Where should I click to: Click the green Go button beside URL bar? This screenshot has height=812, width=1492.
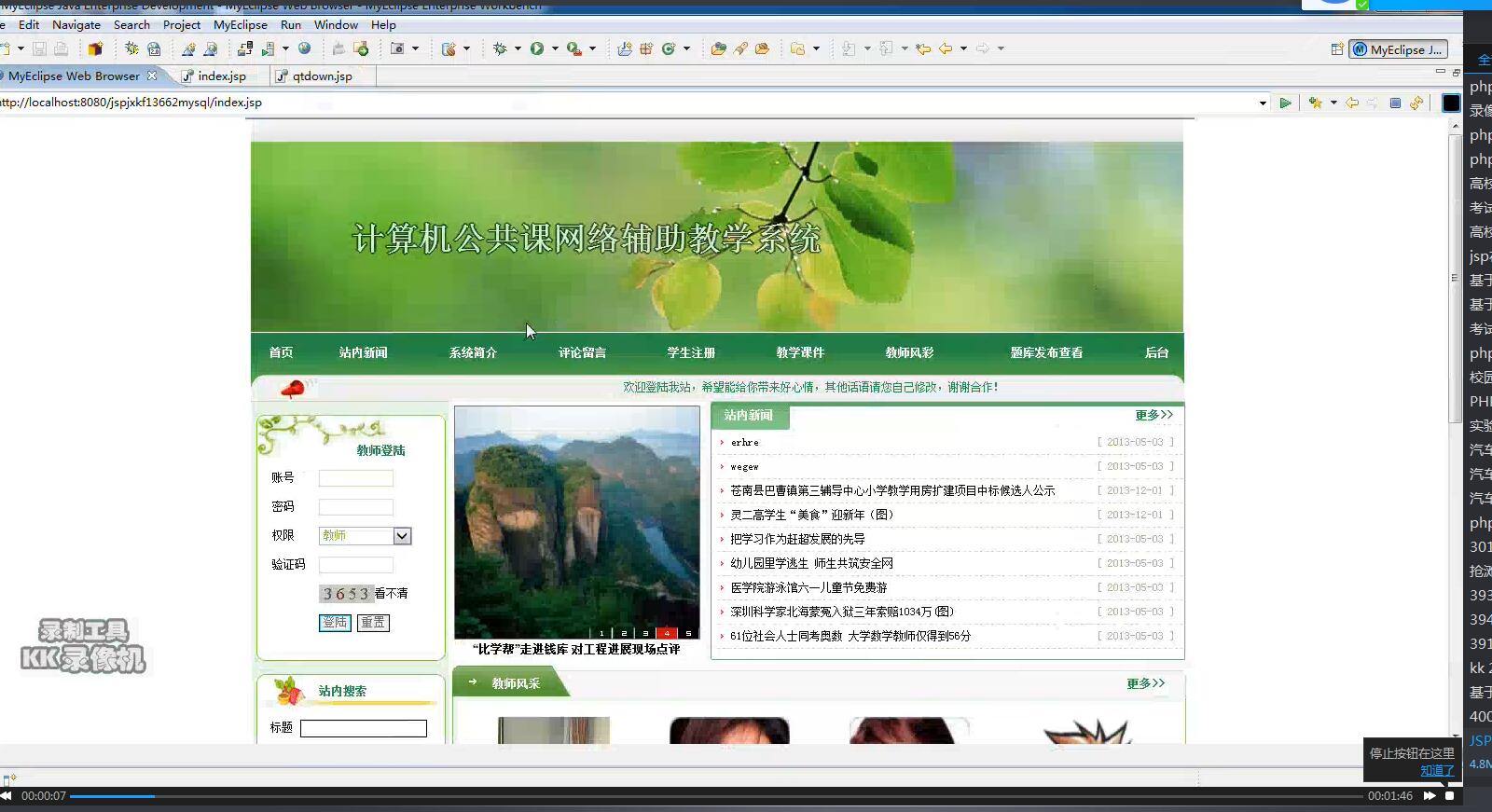pyautogui.click(x=1285, y=103)
